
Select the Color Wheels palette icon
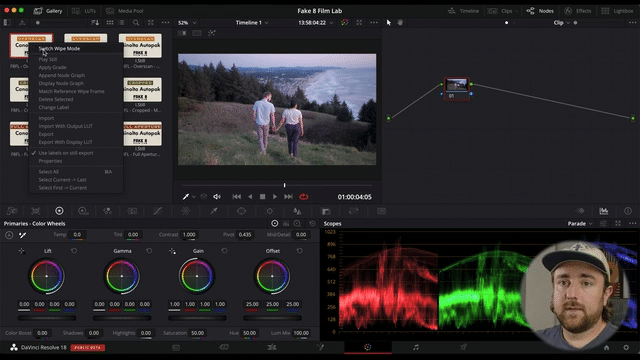click(x=59, y=211)
